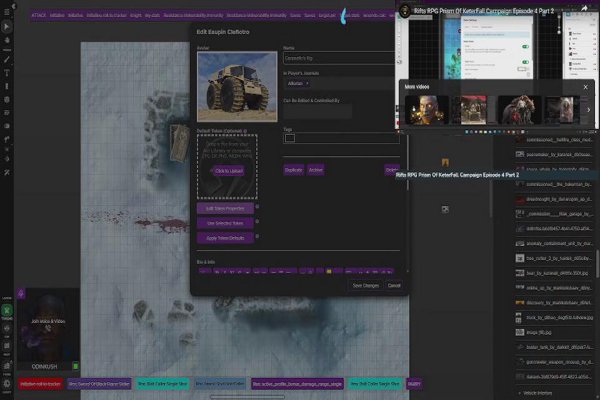
Task: Click into the Name input field
Action: coord(339,59)
